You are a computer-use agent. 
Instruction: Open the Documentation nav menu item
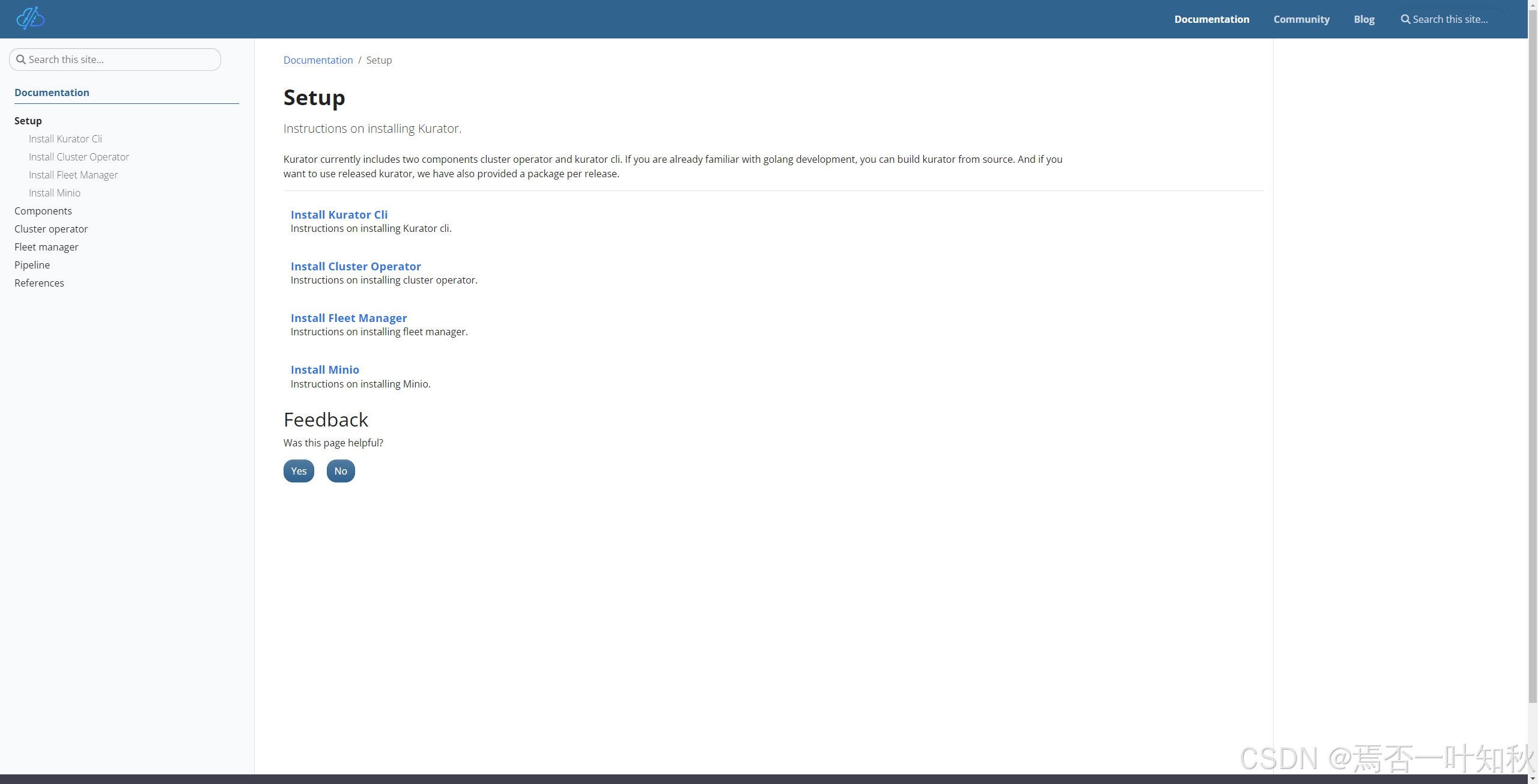click(1211, 19)
